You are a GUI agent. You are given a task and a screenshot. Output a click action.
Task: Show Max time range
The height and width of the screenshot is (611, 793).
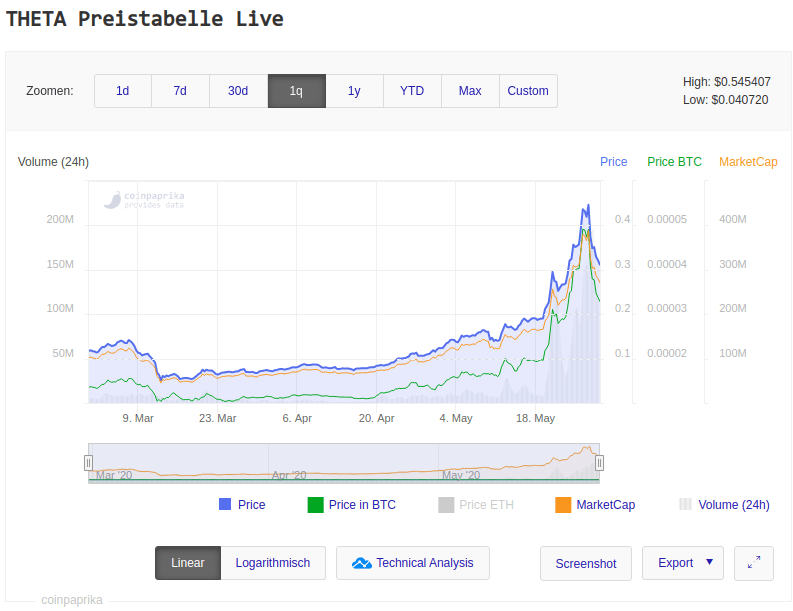tap(470, 91)
